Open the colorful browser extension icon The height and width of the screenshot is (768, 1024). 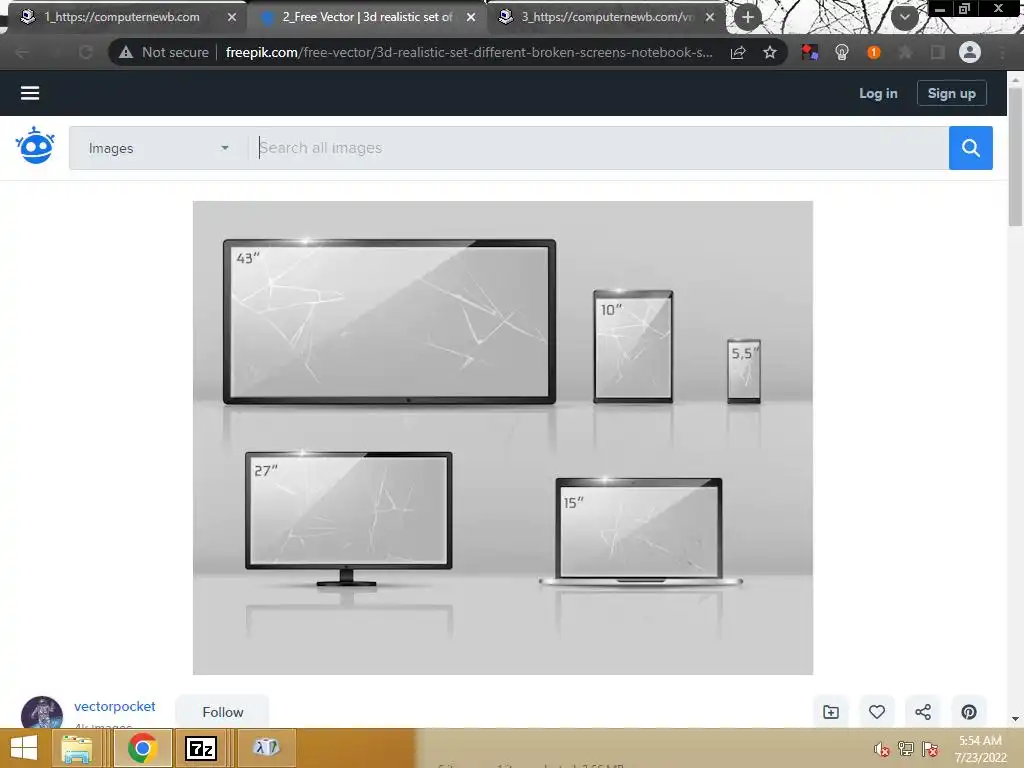[x=810, y=53]
